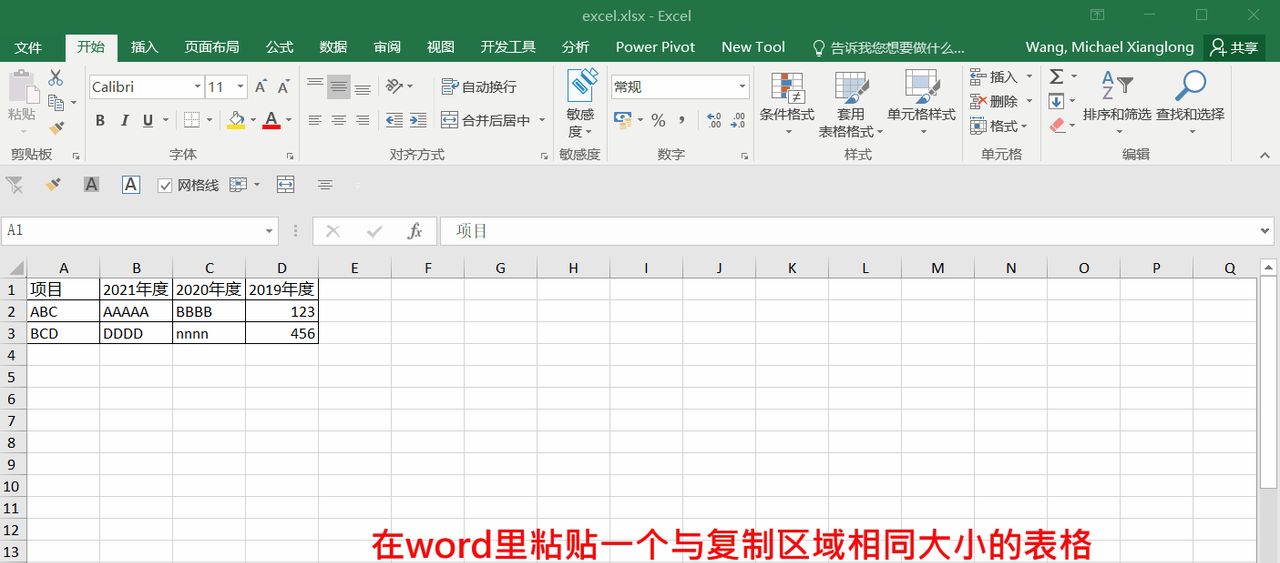Expand the 合并后居中 dropdown arrow
This screenshot has height=563, width=1280.
[x=542, y=120]
